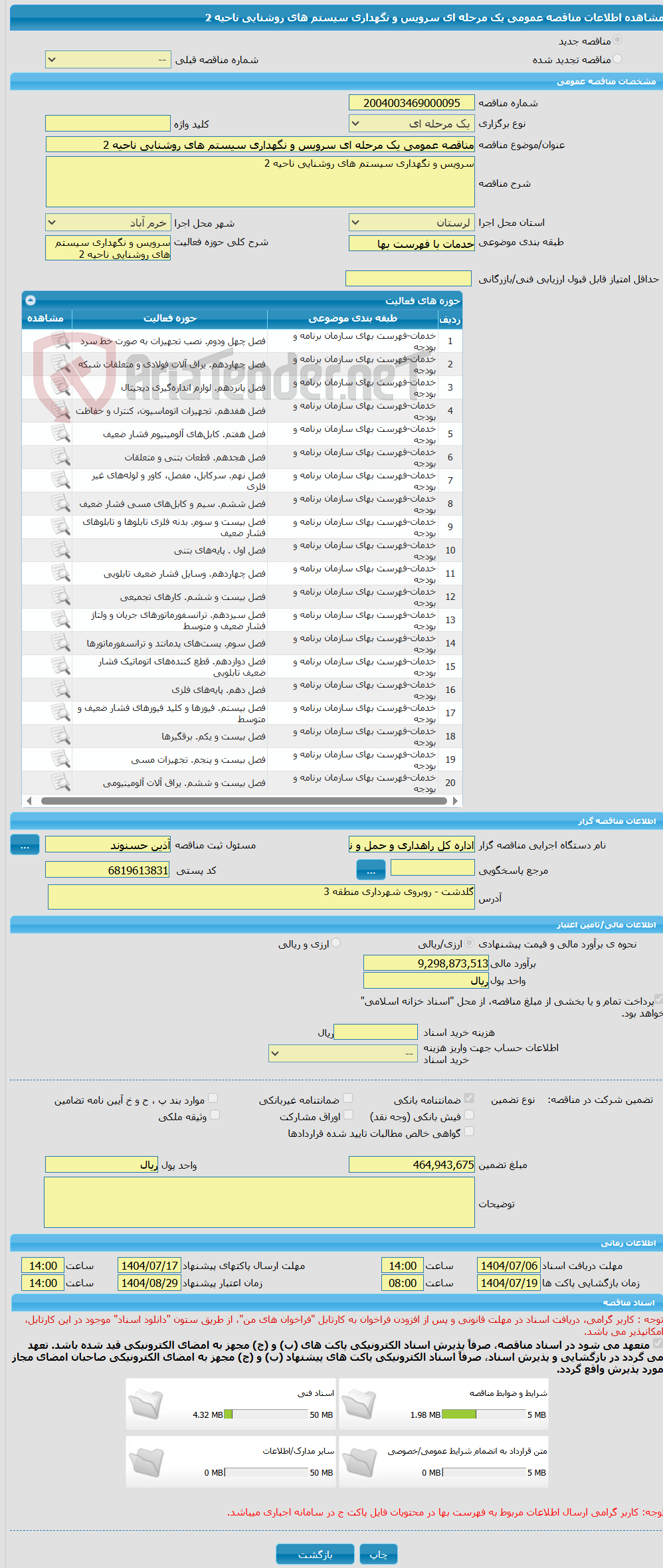Open view icon for row 11
Screen dimensions: 663x1568
click(x=60, y=573)
